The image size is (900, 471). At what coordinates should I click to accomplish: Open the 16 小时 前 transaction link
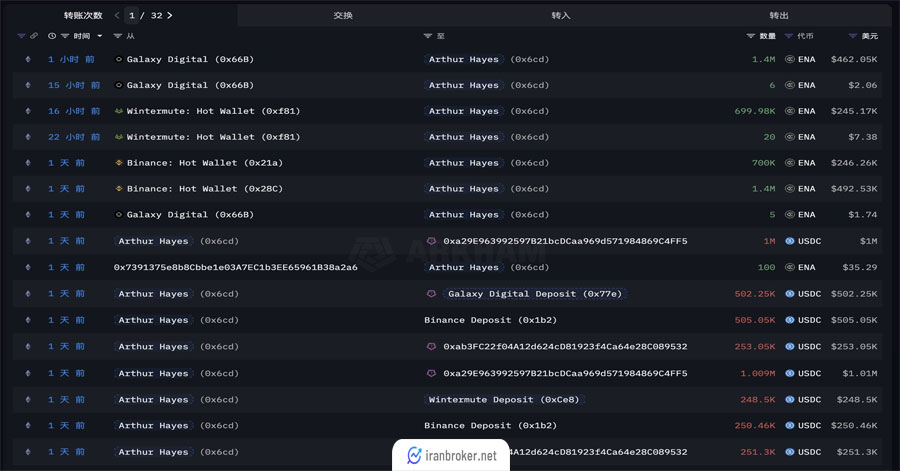point(74,111)
